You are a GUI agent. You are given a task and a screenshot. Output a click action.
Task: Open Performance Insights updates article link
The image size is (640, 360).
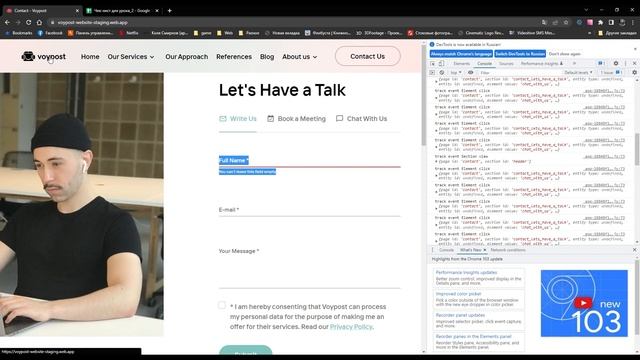point(466,272)
